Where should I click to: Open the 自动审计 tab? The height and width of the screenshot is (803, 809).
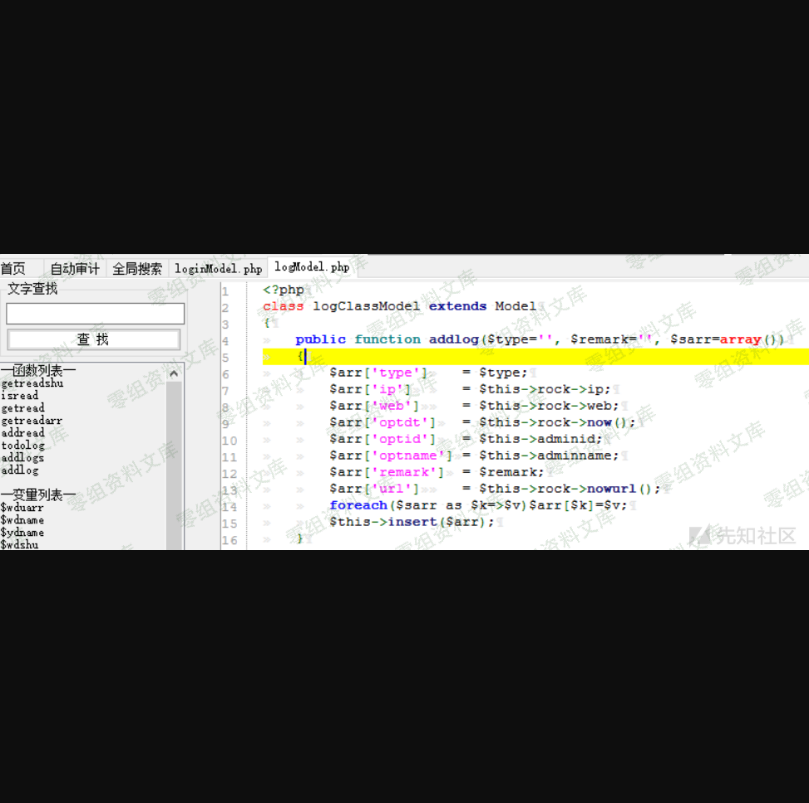[x=75, y=268]
